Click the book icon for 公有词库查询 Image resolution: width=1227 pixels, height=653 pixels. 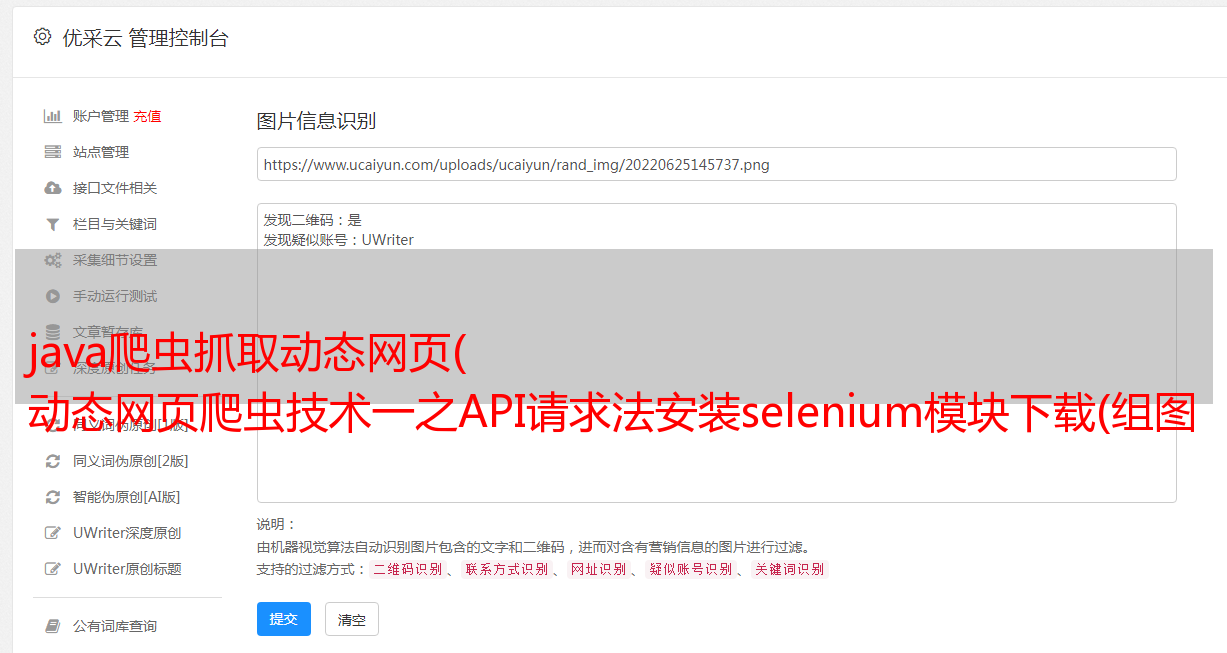click(53, 626)
